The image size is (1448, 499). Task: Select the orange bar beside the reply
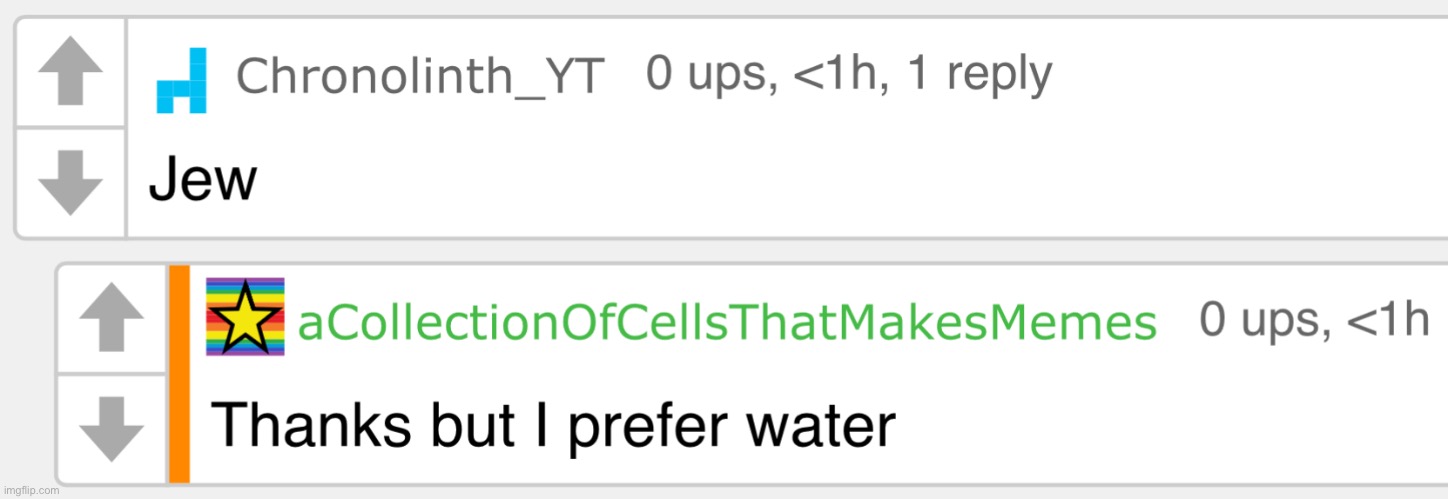(179, 374)
